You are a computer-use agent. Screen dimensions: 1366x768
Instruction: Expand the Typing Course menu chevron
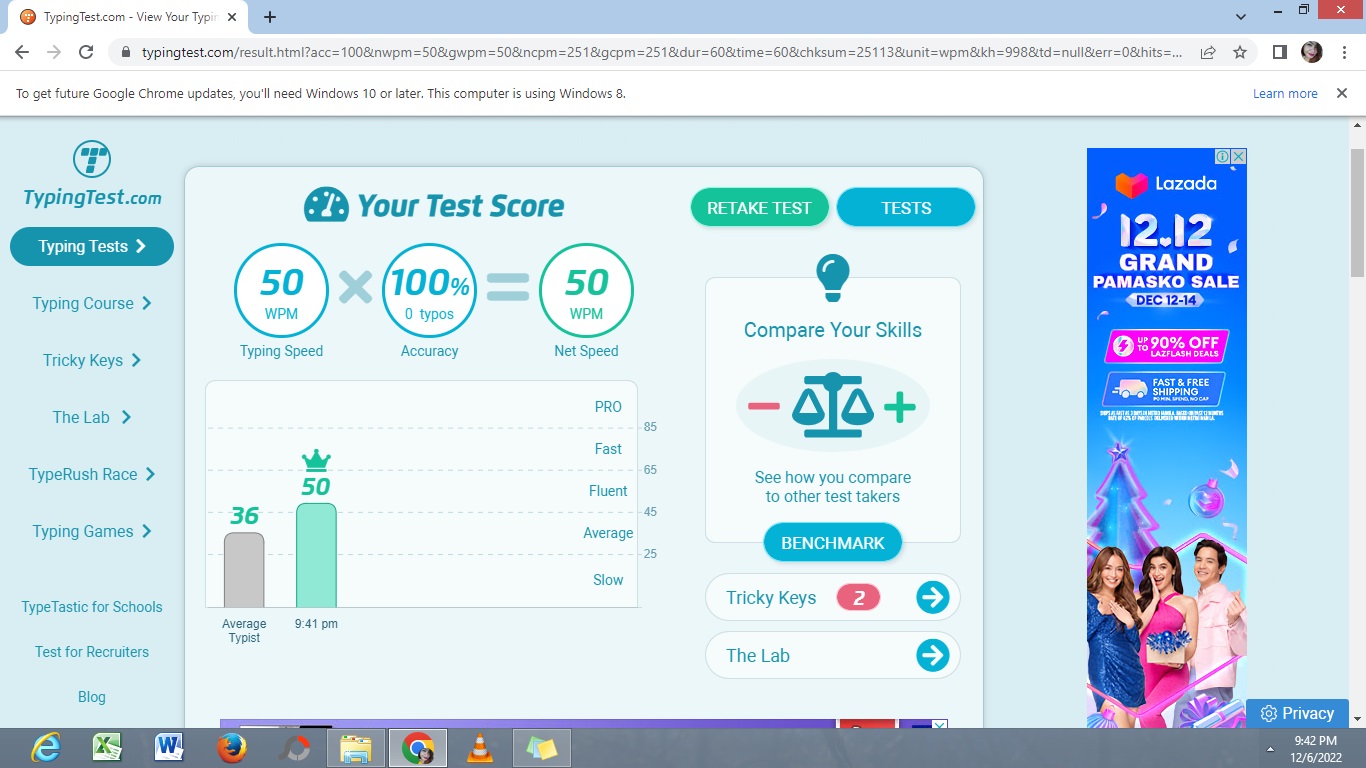coord(147,303)
